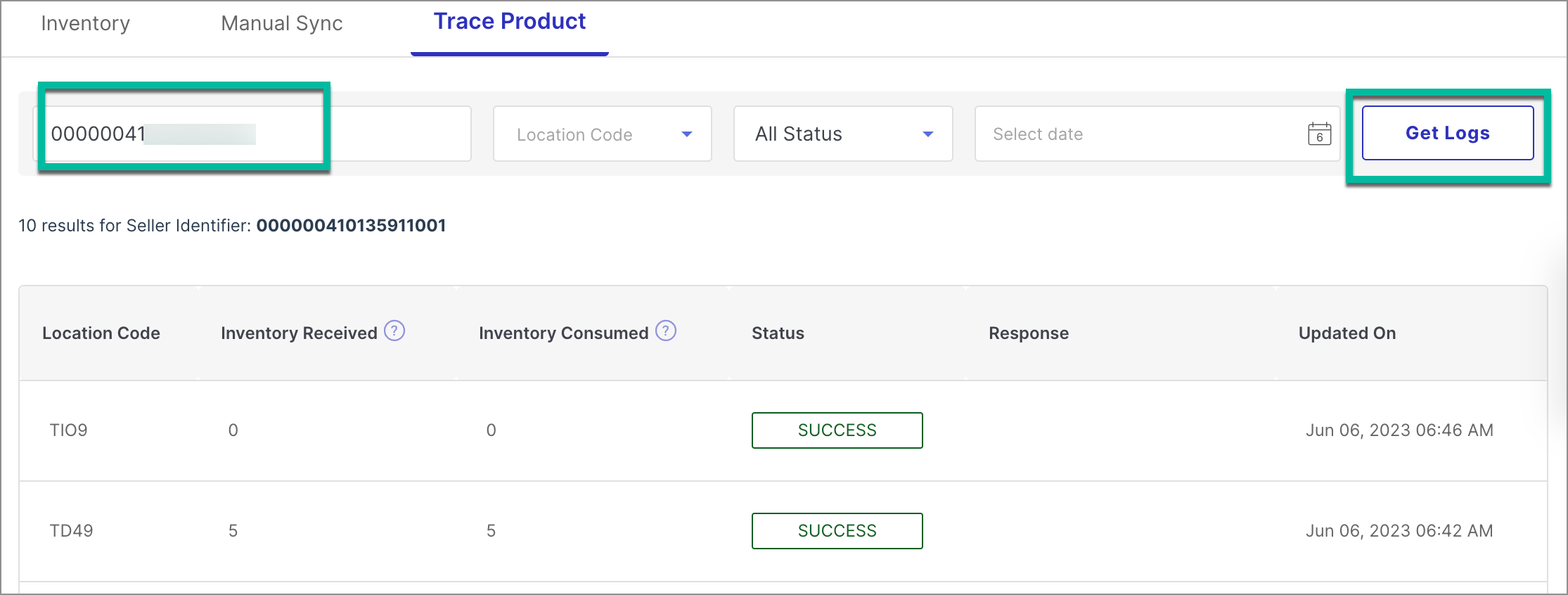This screenshot has width=1568, height=595.
Task: Click the seller identifier input field
Action: tap(252, 134)
